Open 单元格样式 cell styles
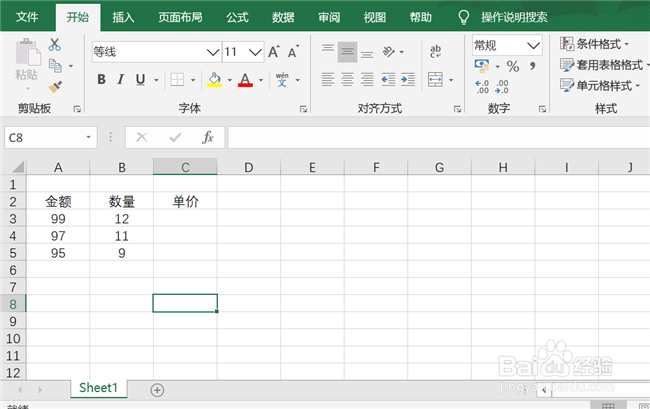The width and height of the screenshot is (650, 409). tap(600, 85)
